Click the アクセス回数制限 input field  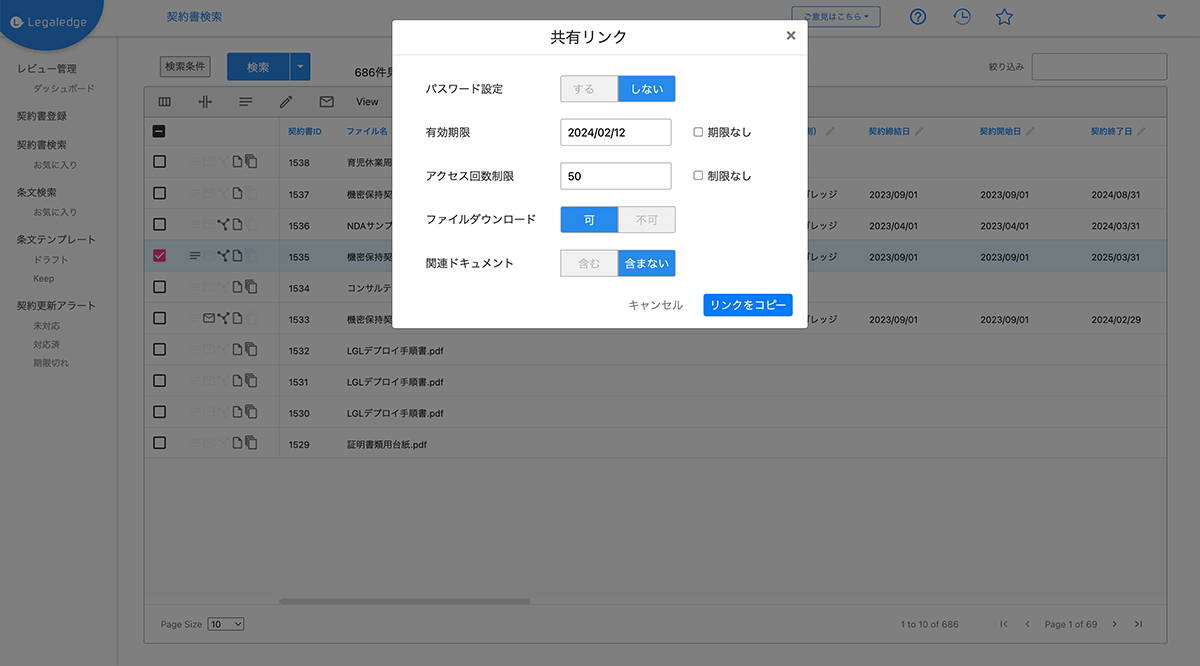pyautogui.click(x=616, y=176)
